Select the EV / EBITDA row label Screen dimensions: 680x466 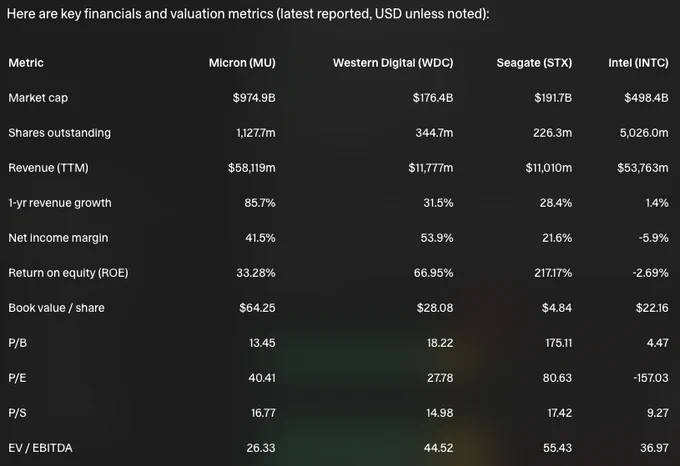40,448
